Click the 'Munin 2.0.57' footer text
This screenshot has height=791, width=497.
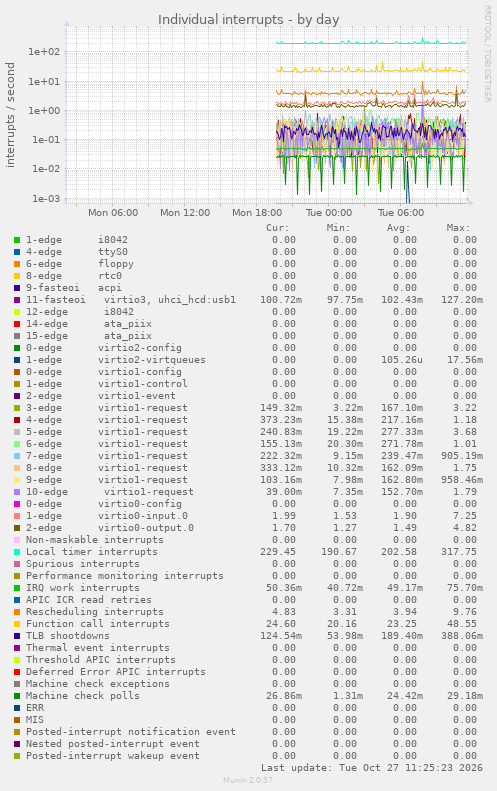[248, 780]
